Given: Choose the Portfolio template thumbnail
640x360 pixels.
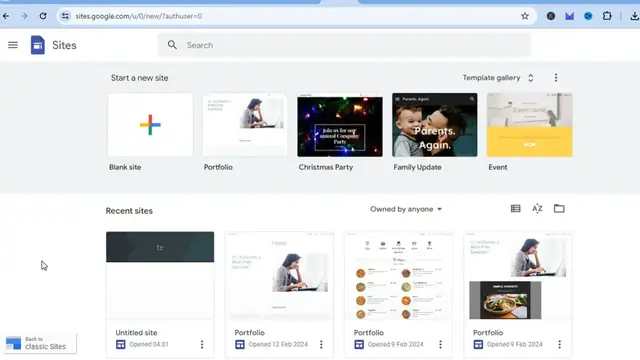Looking at the screenshot, I should 245,125.
